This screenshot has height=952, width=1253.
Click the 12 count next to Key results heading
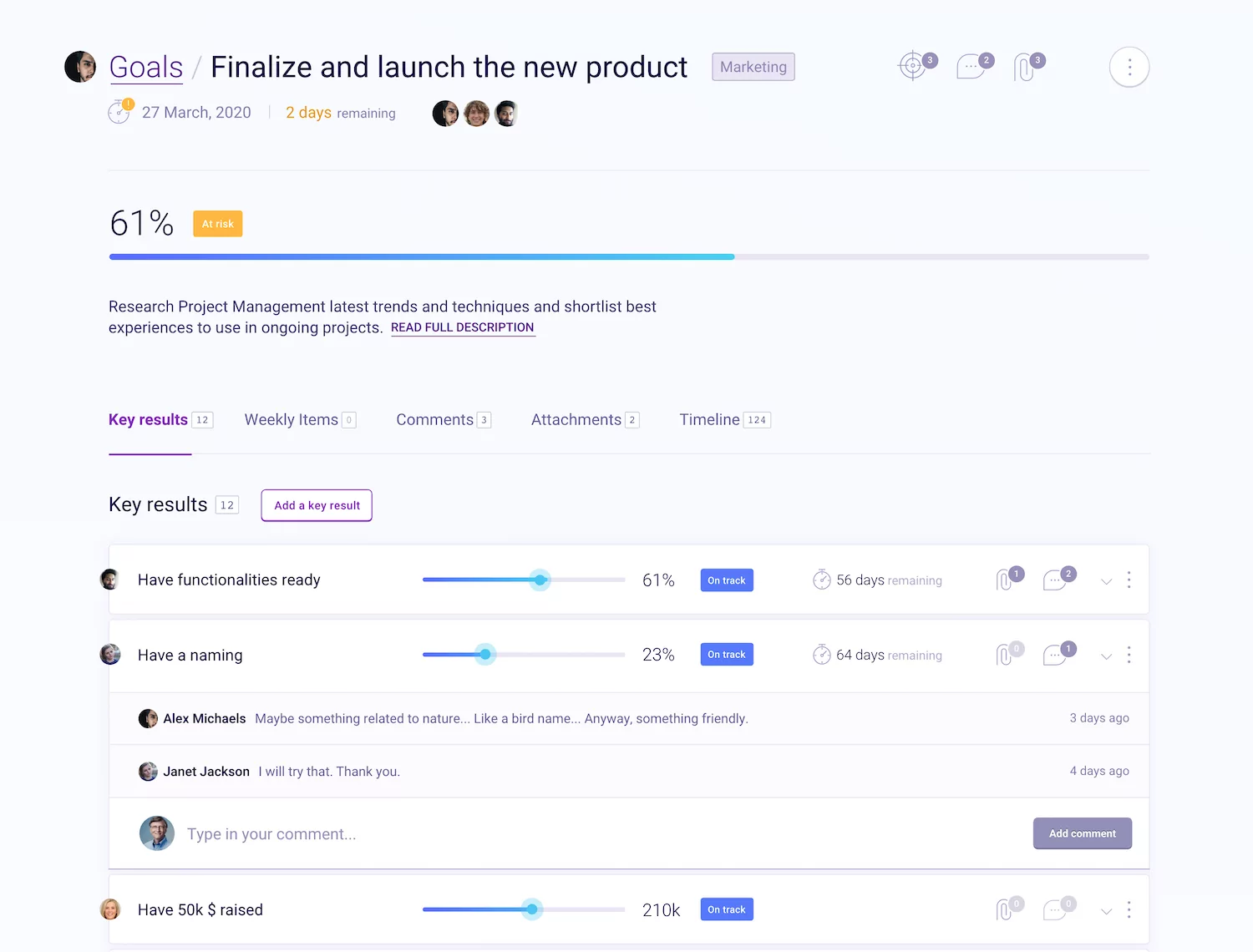(x=227, y=505)
